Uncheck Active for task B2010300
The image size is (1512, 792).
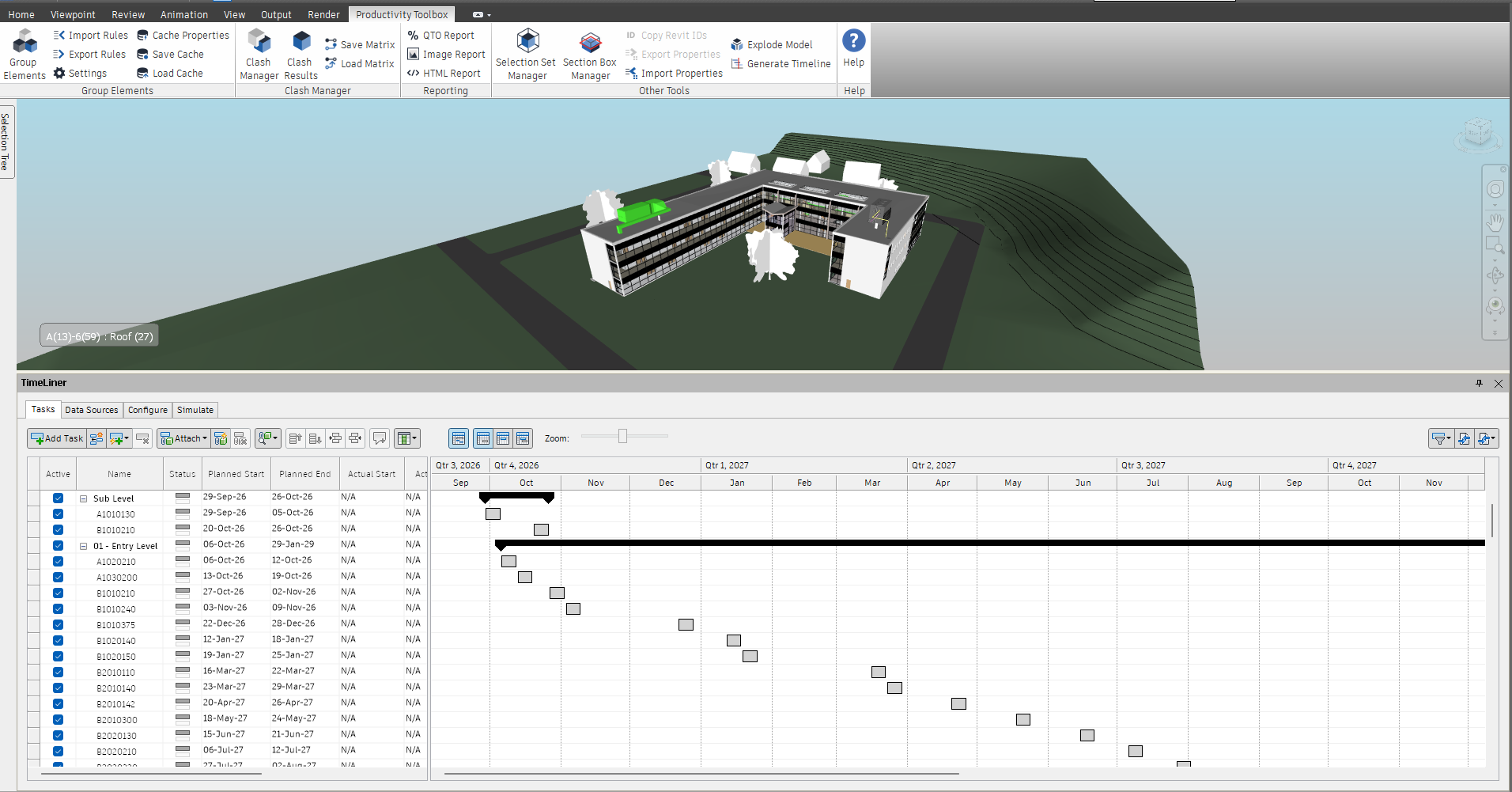[x=58, y=720]
